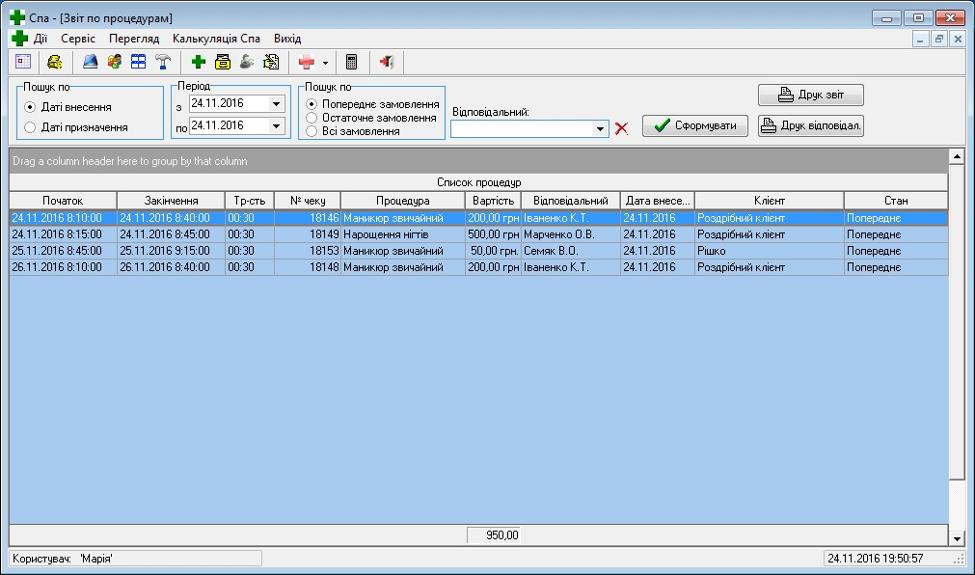This screenshot has width=975, height=575.
Task: Click the colored cubes toolbar icon
Action: click(114, 62)
